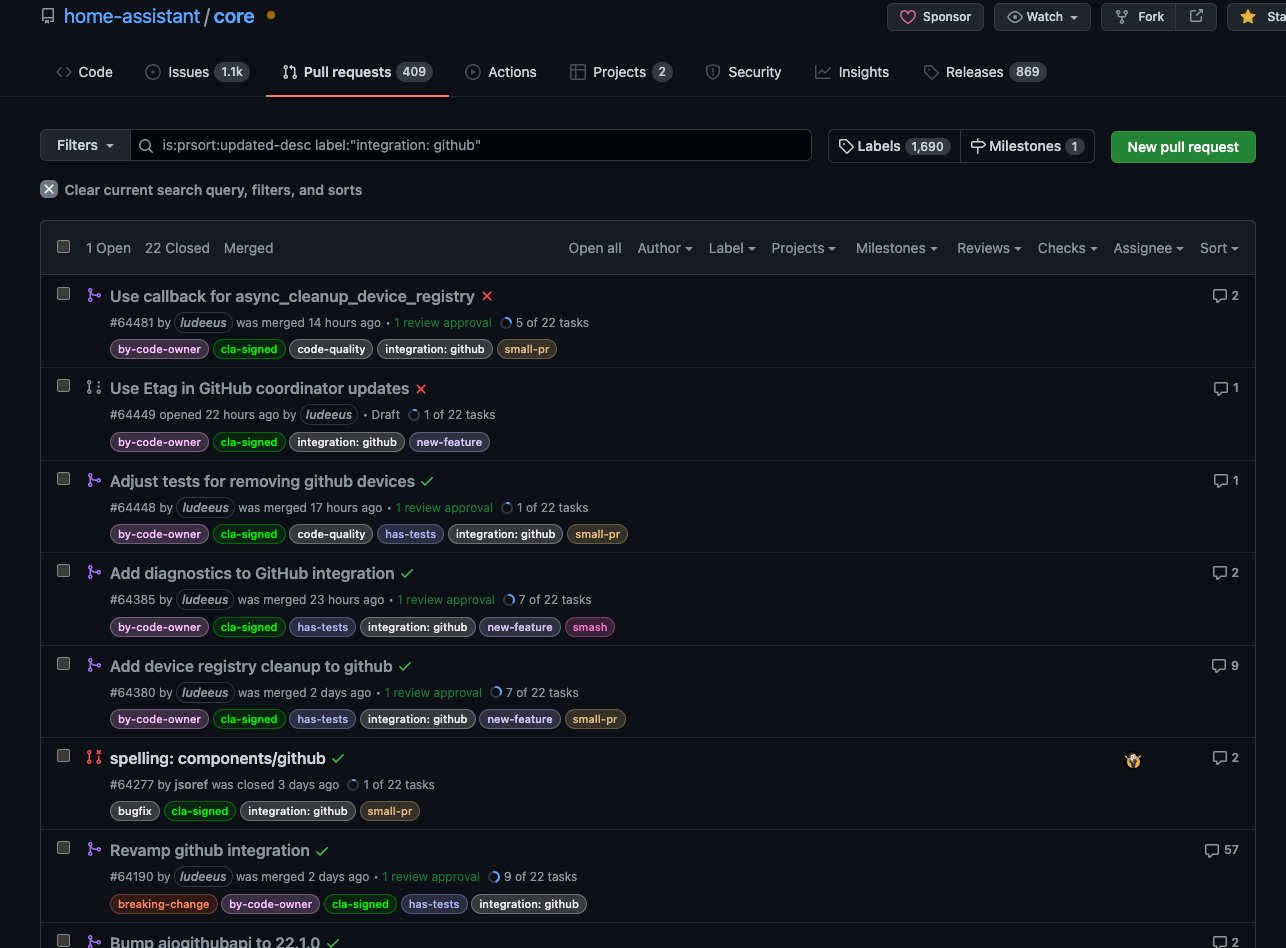
Task: Open the Author filter dropdown
Action: click(665, 248)
